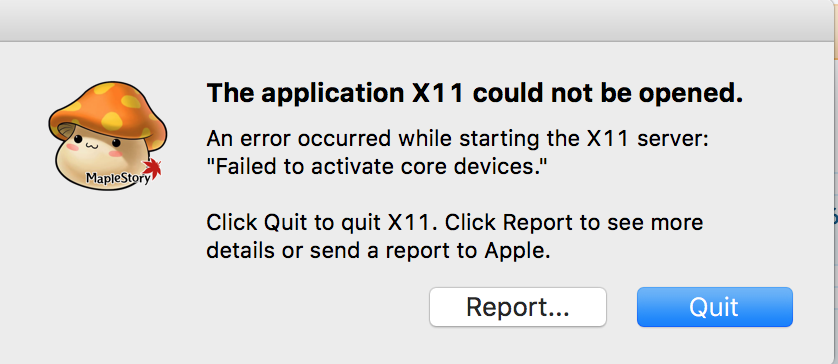This screenshot has width=838, height=364.
Task: Click the red maple leaf on icon
Action: [x=152, y=169]
